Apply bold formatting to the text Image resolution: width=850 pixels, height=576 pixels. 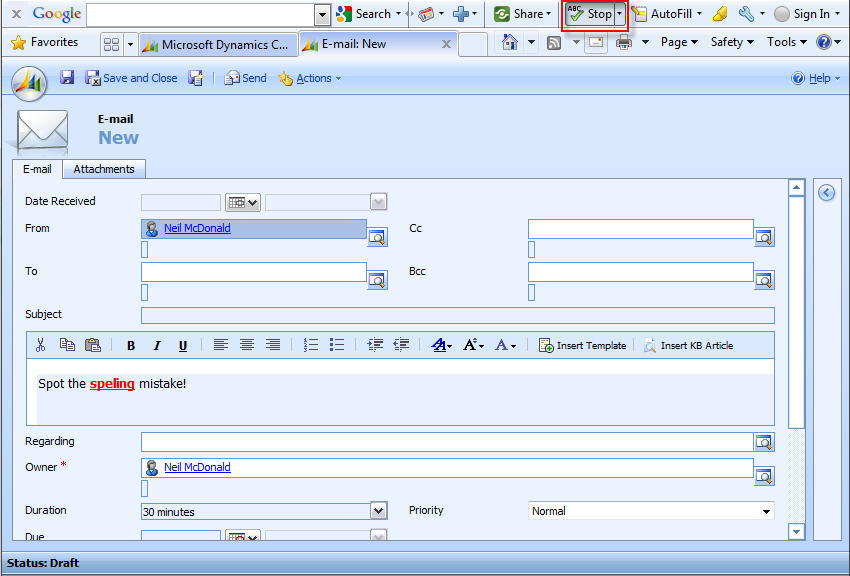131,346
